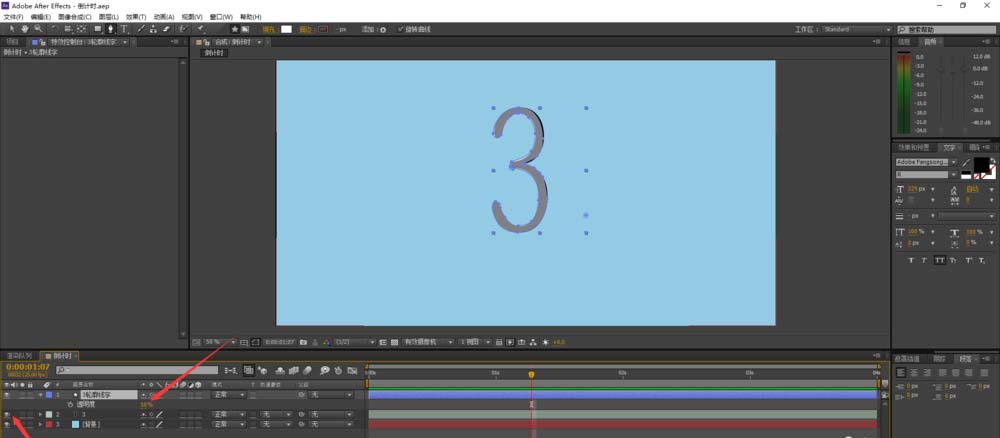Select the Puppet Pin tool
Viewport: 1000px width, 438px height.
pos(201,29)
